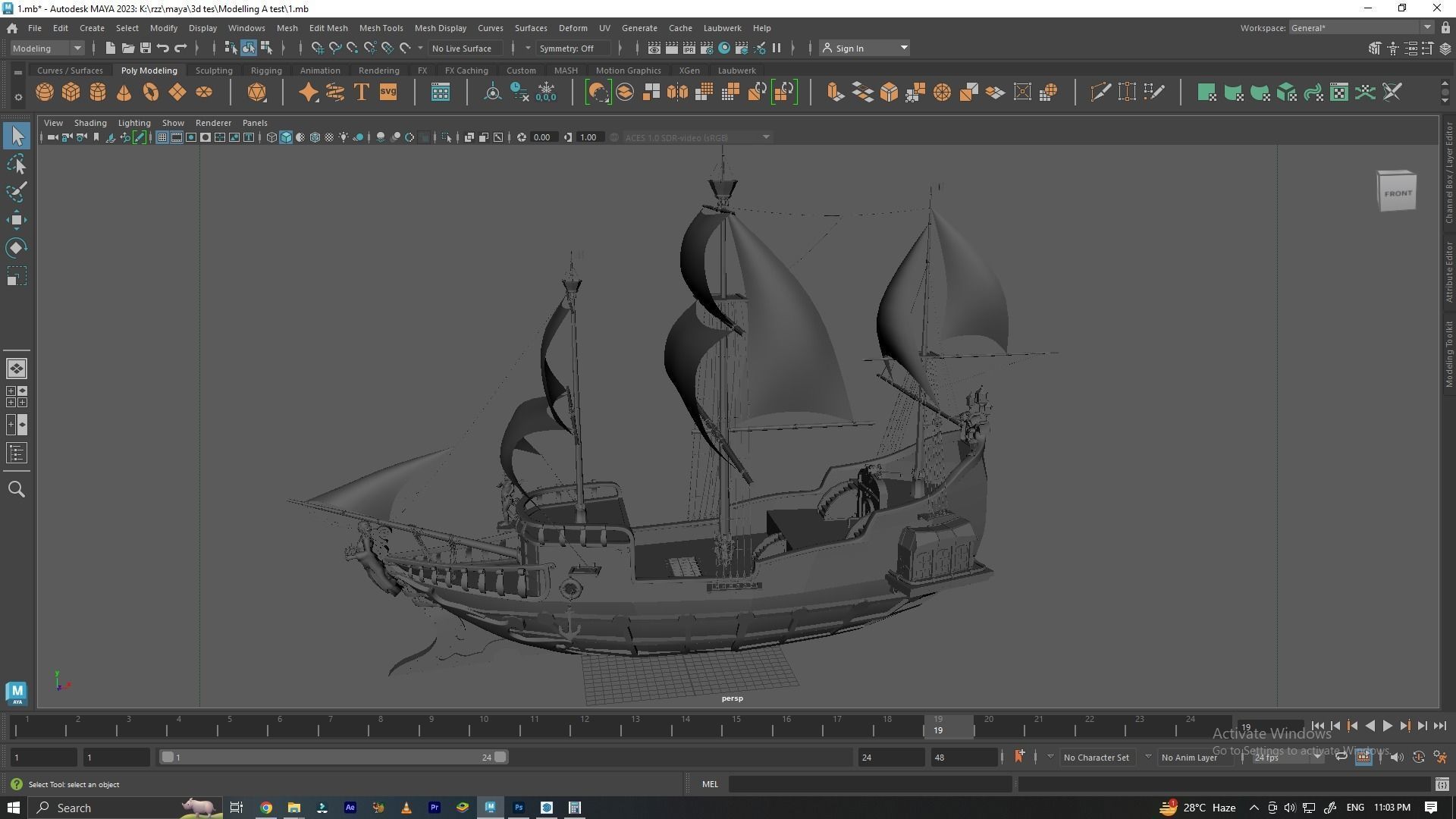
Task: Click the Multi-Cut knife tool icon
Action: pyautogui.click(x=1100, y=93)
